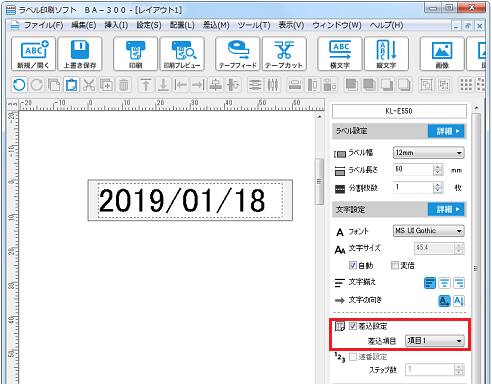492x384 pixels.
Task: Open the 差込項目 項目1 dropdown
Action: [435, 341]
